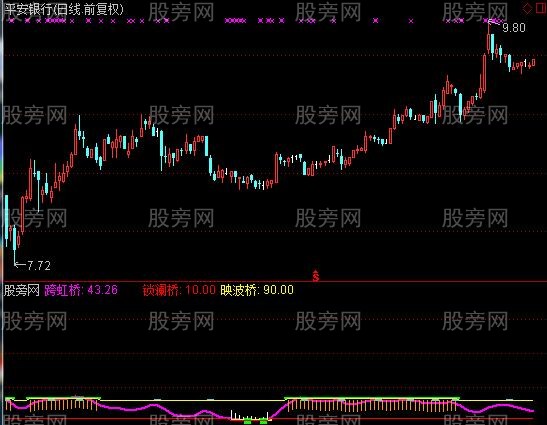The width and height of the screenshot is (547, 425).
Task: Click the red diamond icon at chart corner
Action: 527,8
